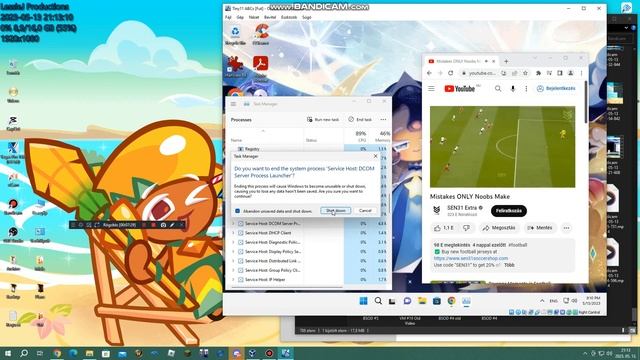Image resolution: width=640 pixels, height=360 pixels.
Task: Open the fifth VirtualBox menu bar item
Action: point(289,18)
